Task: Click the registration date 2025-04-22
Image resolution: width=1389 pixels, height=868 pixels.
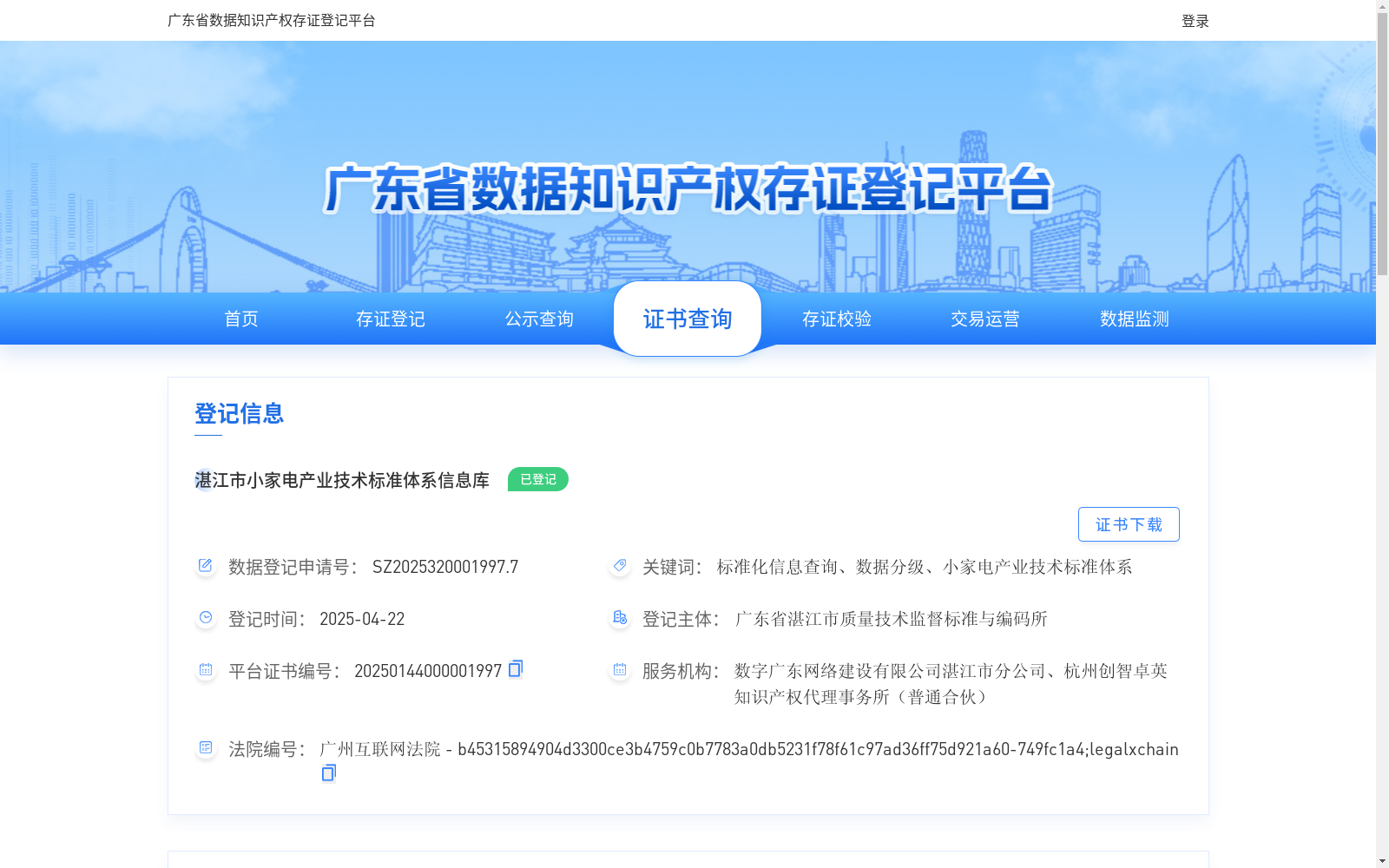Action: tap(362, 619)
